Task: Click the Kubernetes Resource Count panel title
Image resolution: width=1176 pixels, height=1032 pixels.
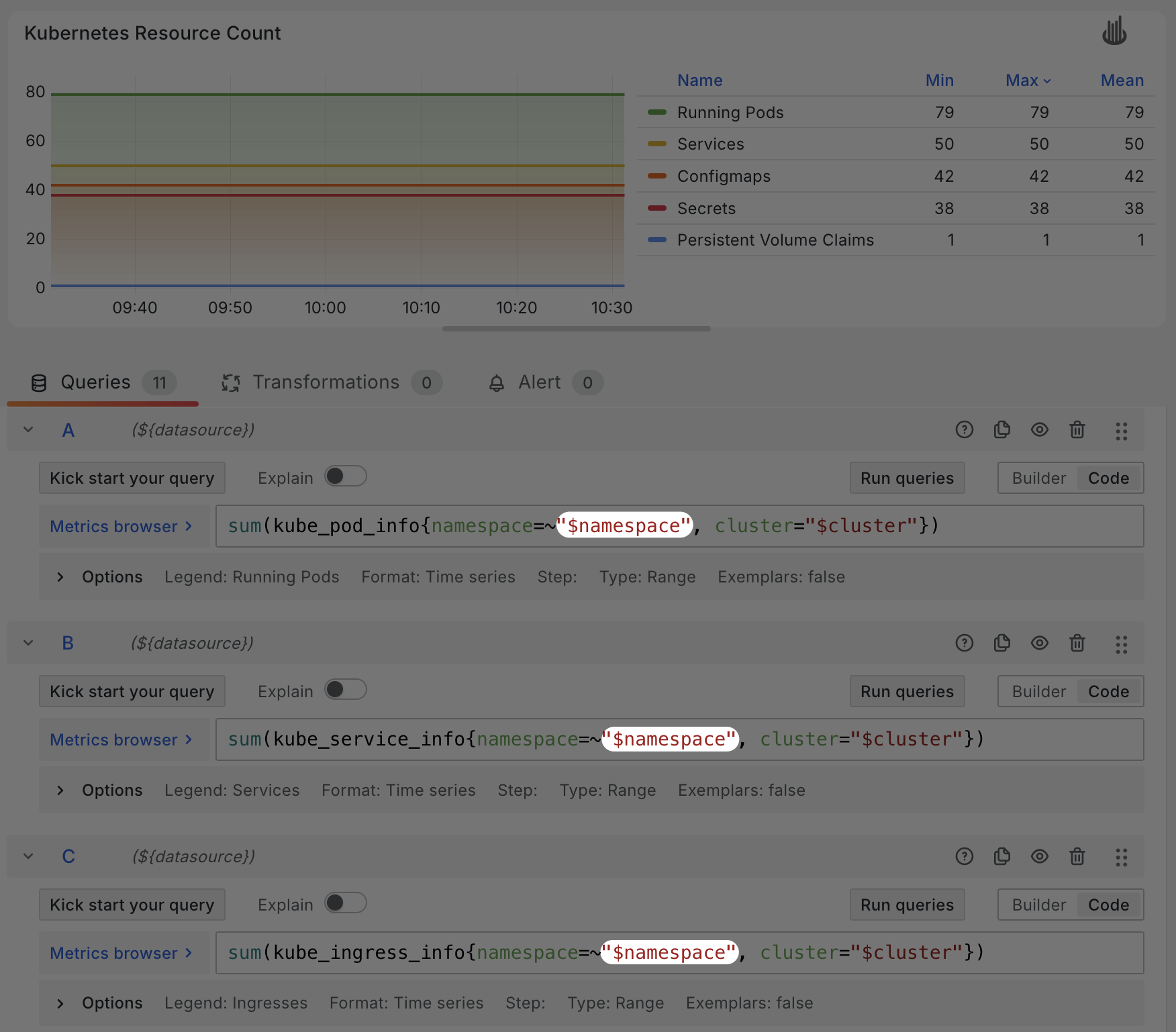Action: [x=152, y=33]
